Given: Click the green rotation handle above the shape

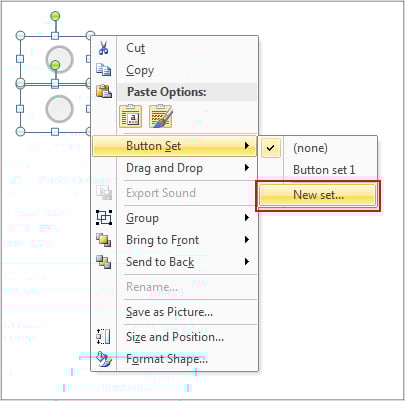Looking at the screenshot, I should click(55, 16).
